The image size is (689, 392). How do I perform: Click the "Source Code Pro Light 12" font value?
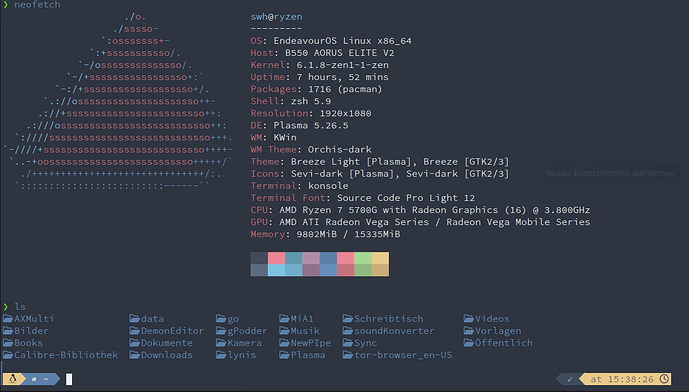pos(406,198)
